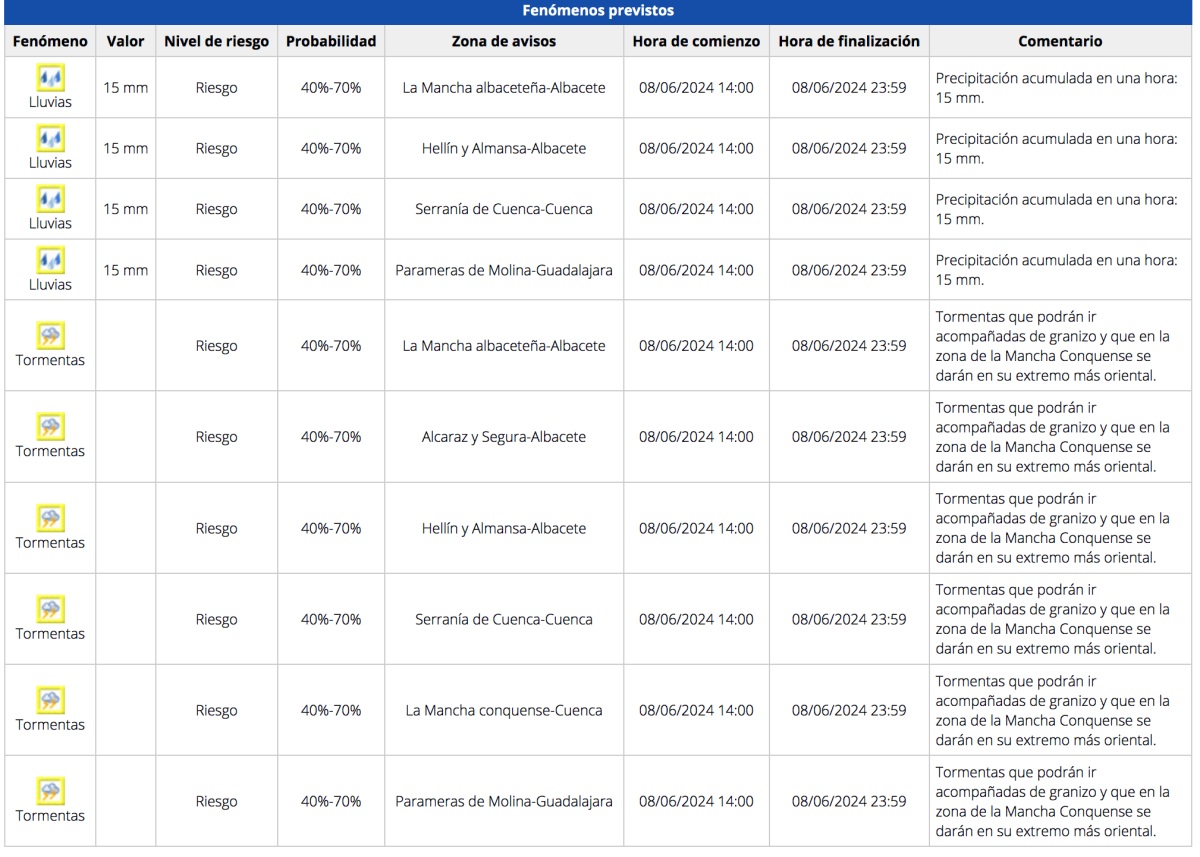Viewport: 1200px width, 857px height.
Task: Click '15 mm' value in Serranía de Cuenca rain row
Action: coord(126,209)
